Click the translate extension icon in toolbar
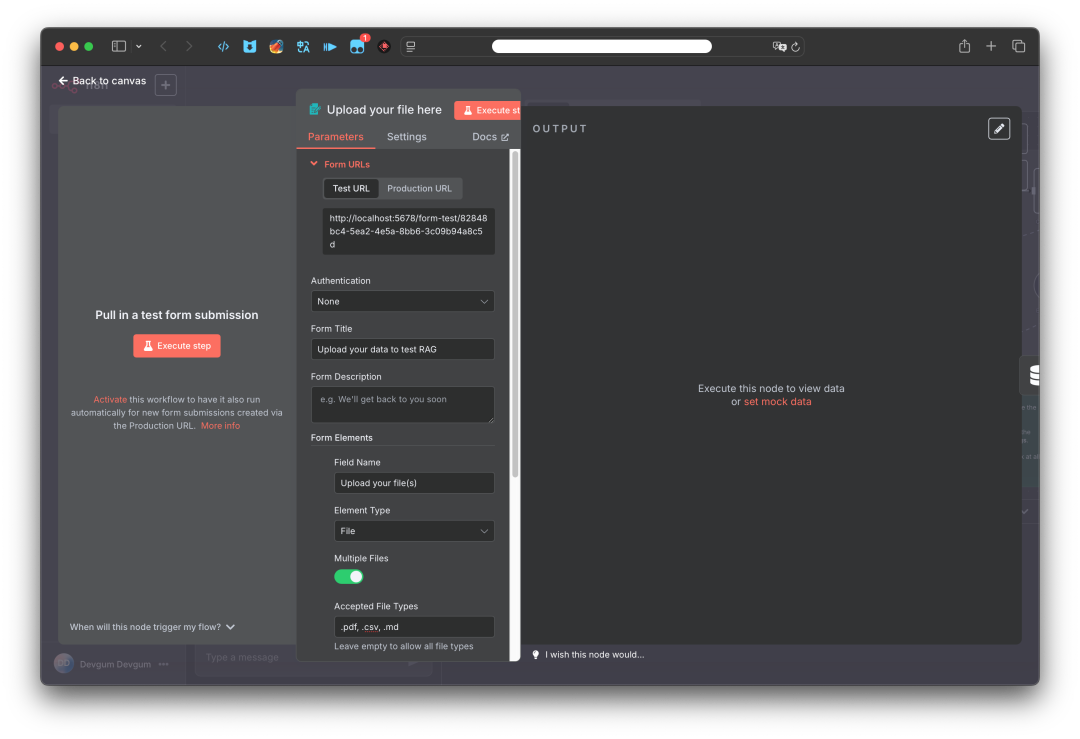Screen dimensions: 1080x739 pos(303,46)
